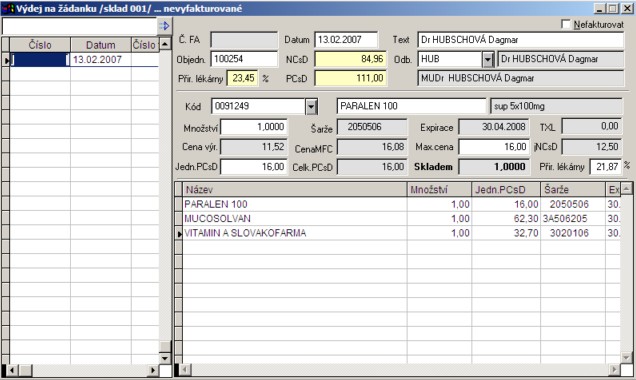Click the Datum field showing 13.02.2007
Image resolution: width=636 pixels, height=380 pixels.
[x=346, y=40]
